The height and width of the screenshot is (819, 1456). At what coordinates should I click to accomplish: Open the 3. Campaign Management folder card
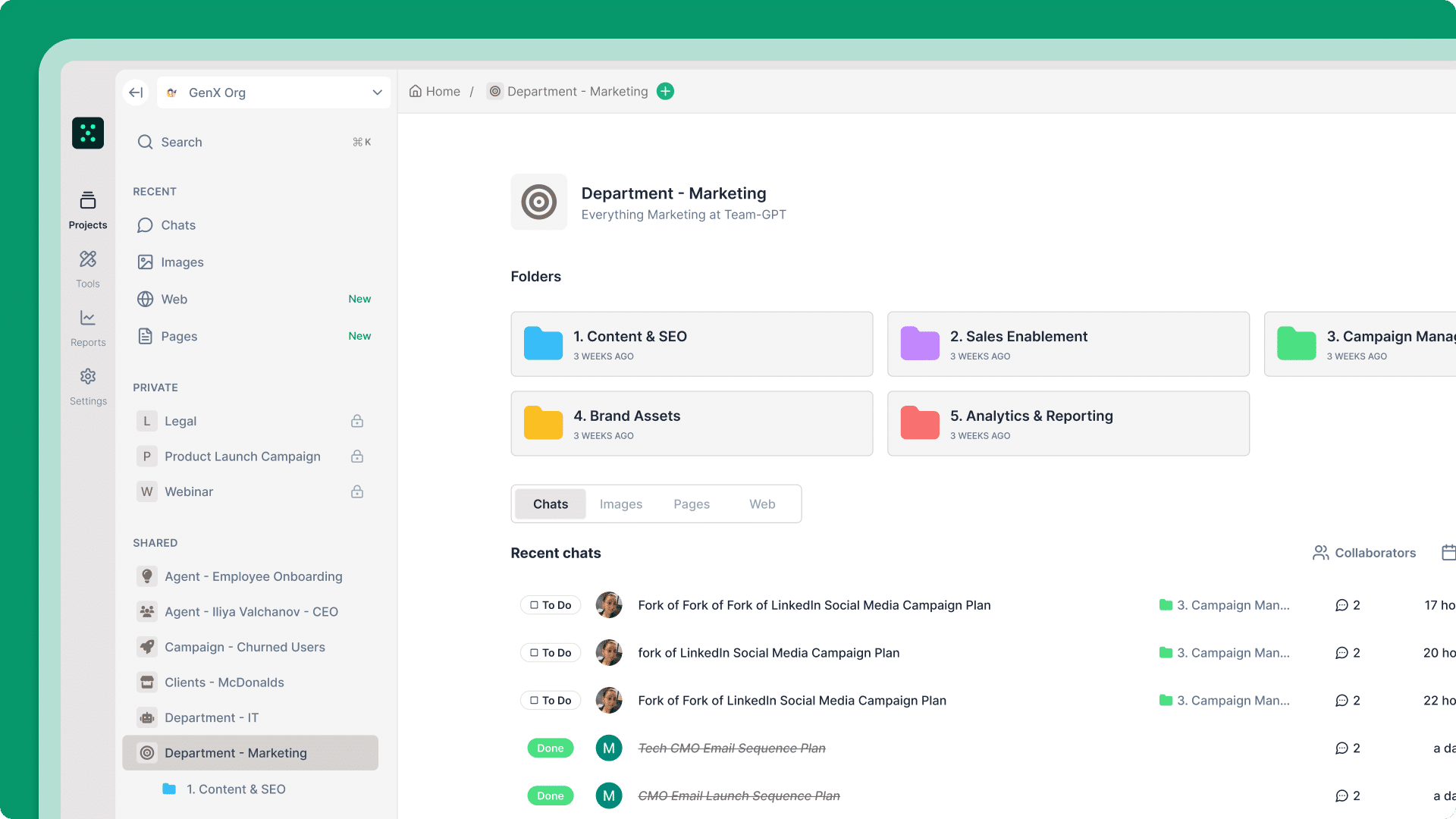(x=1360, y=344)
